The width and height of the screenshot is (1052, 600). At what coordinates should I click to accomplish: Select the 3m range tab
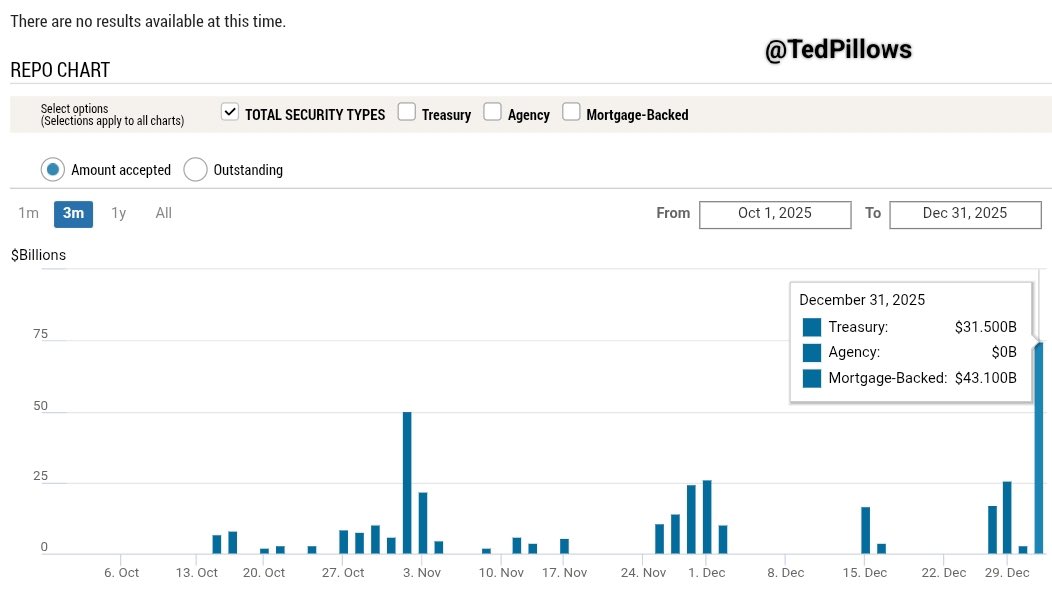[x=72, y=213]
